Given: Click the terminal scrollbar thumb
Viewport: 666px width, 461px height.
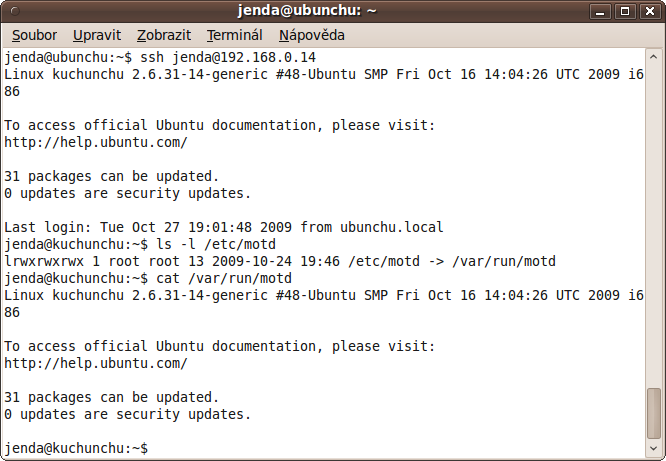Looking at the screenshot, I should (x=653, y=413).
